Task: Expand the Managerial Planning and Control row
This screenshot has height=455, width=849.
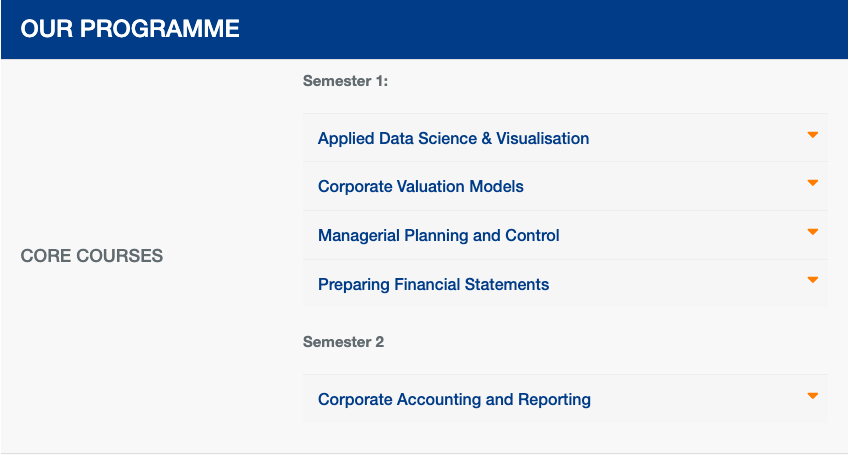Action: (x=565, y=235)
